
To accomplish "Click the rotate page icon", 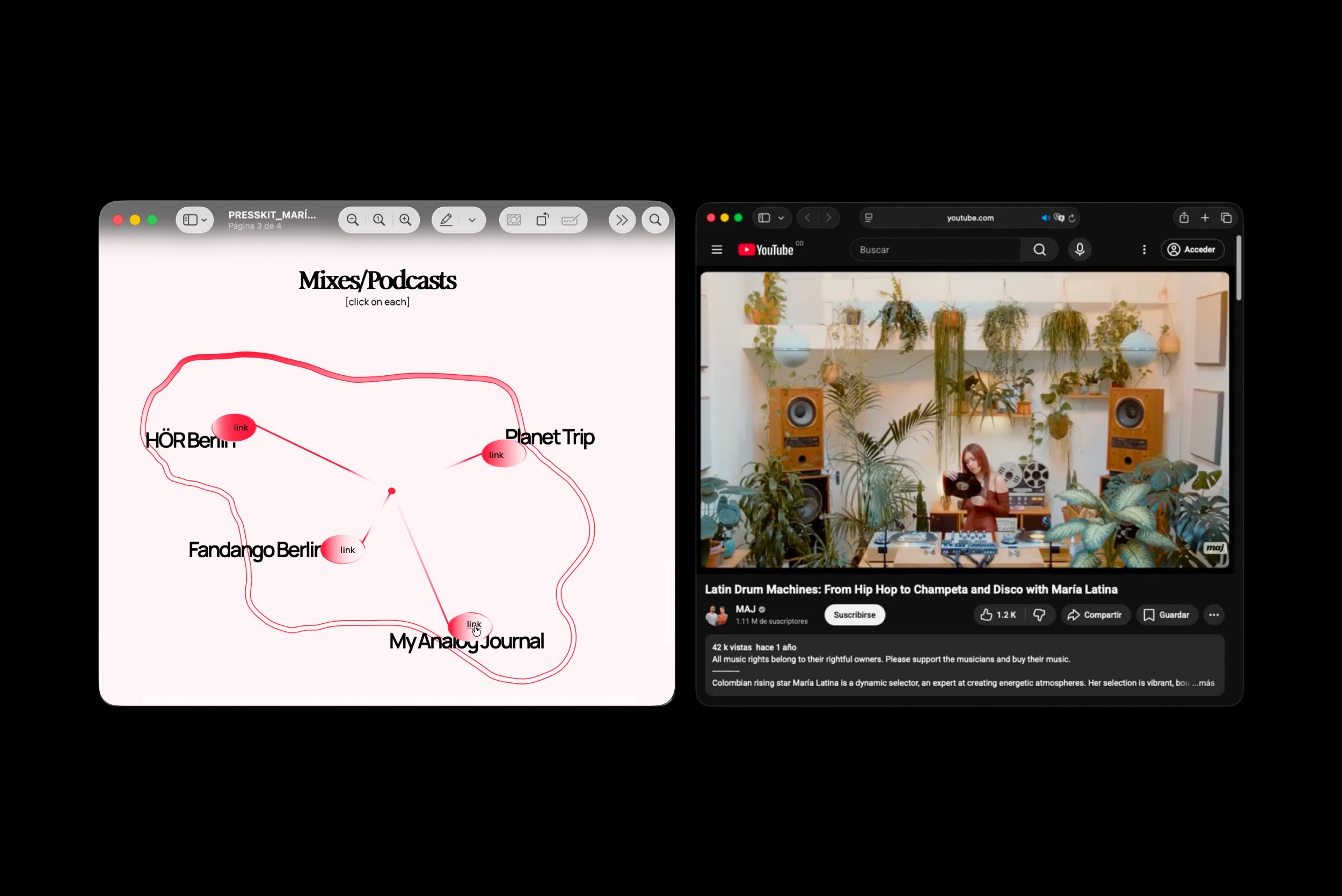I will 542,220.
